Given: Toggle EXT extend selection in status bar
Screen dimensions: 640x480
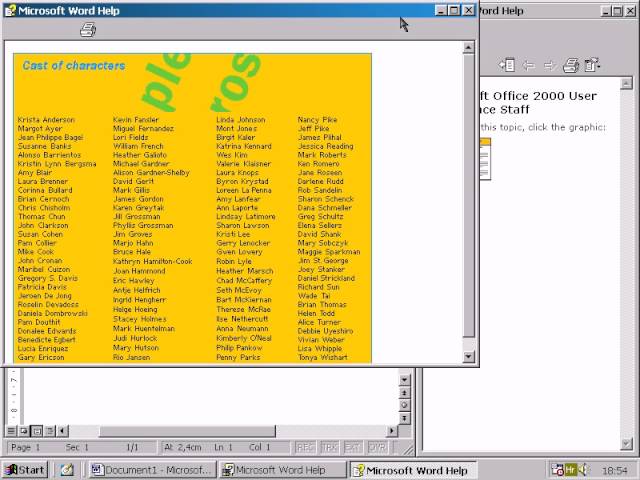Looking at the screenshot, I should coord(353,447).
